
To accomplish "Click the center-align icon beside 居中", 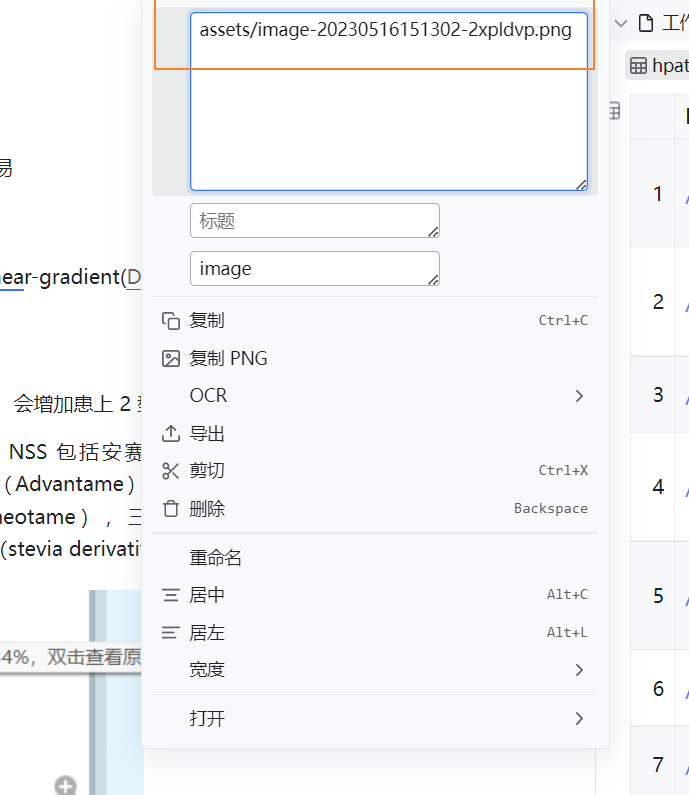I will [171, 595].
